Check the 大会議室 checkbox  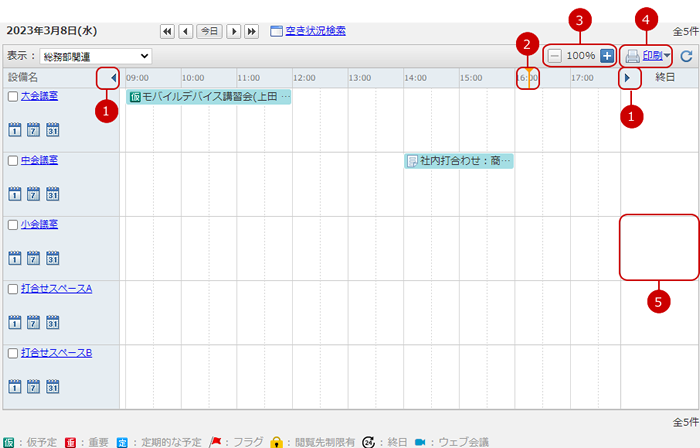[x=13, y=97]
